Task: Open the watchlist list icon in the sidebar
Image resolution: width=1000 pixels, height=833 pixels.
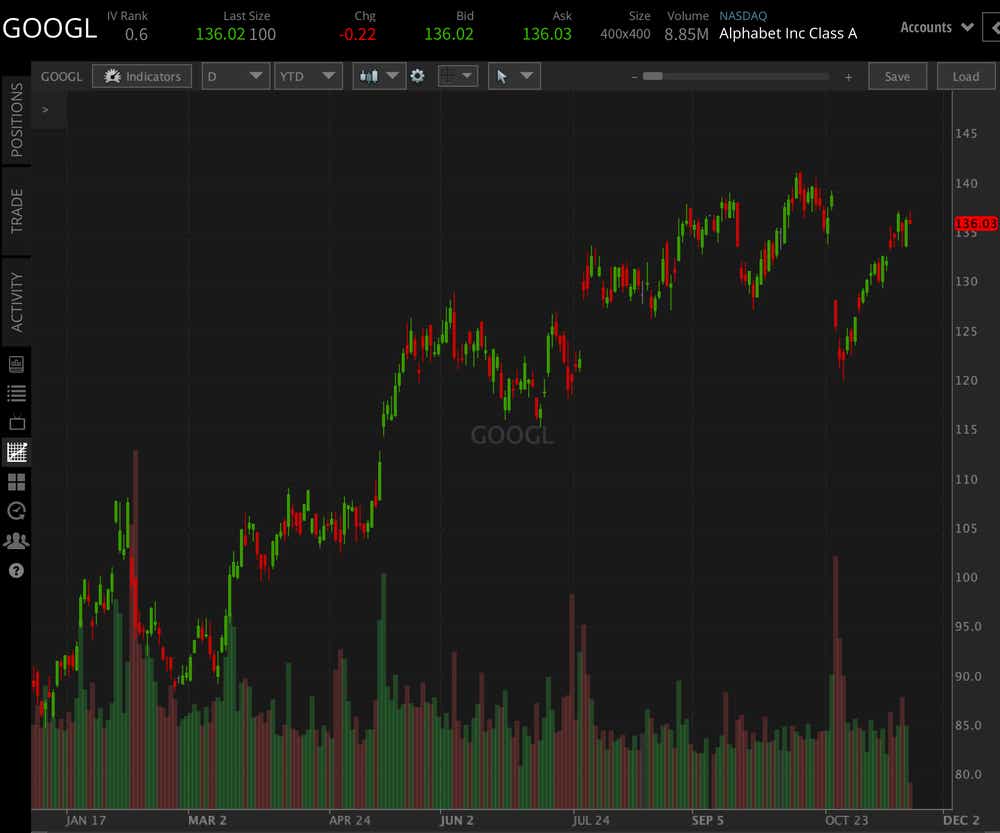Action: coord(17,394)
